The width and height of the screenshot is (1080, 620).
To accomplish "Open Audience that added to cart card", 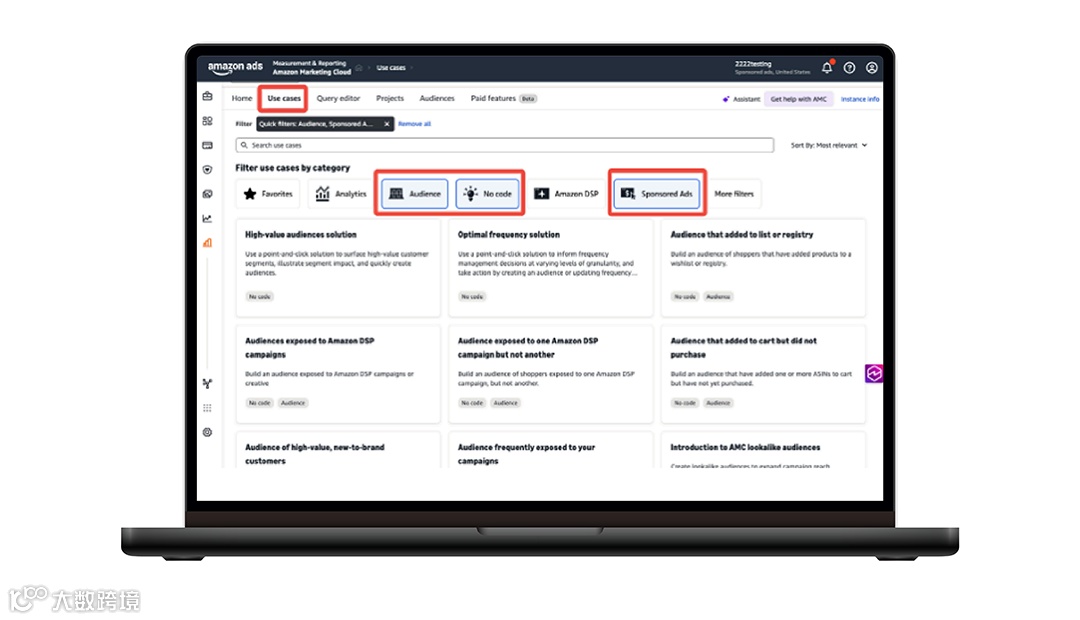I will click(x=763, y=374).
